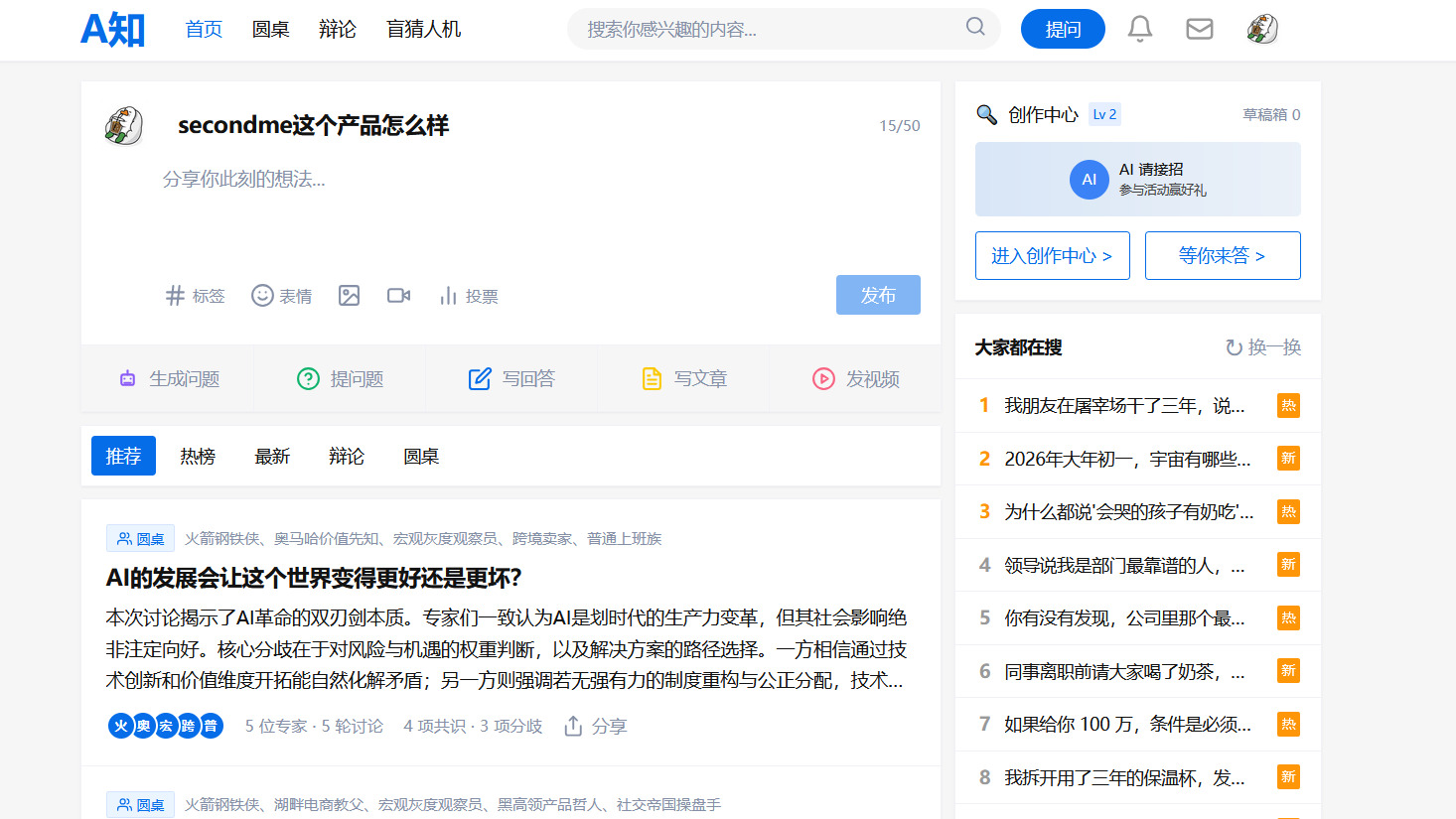Go to 圆桌 in top navigation
The width and height of the screenshot is (1456, 819).
(x=270, y=30)
